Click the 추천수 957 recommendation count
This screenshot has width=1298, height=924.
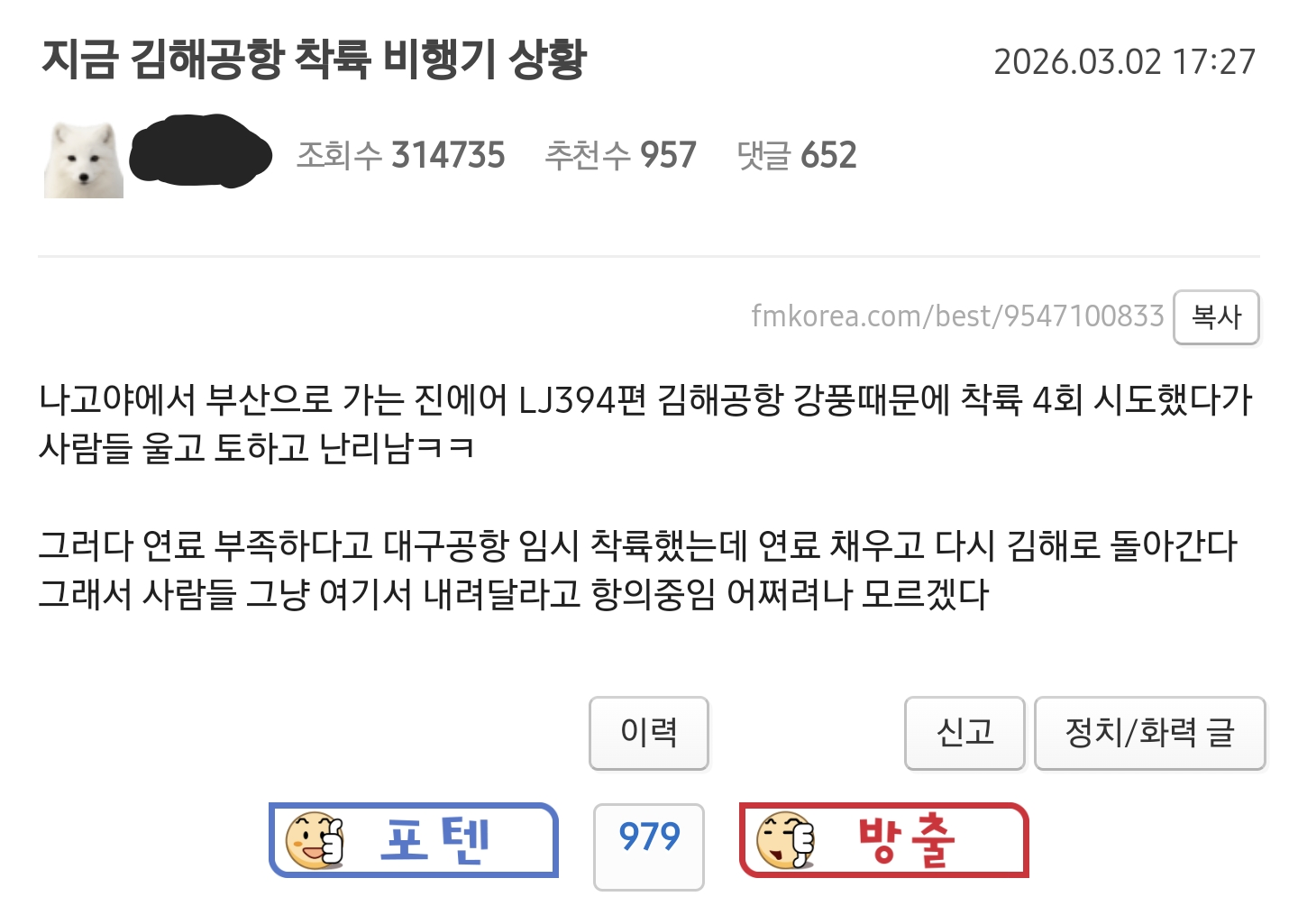click(620, 155)
